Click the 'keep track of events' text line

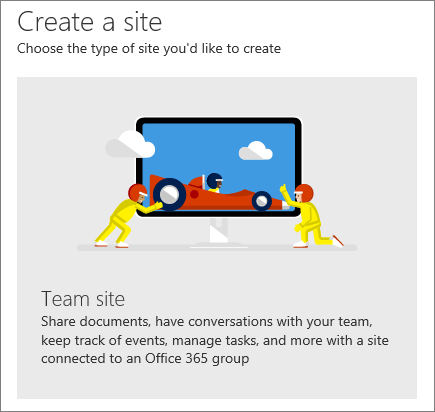click(x=215, y=340)
